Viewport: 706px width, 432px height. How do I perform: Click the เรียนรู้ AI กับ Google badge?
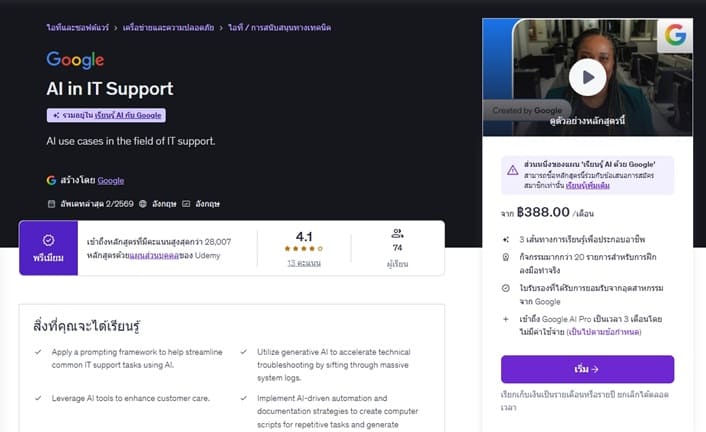[106, 115]
